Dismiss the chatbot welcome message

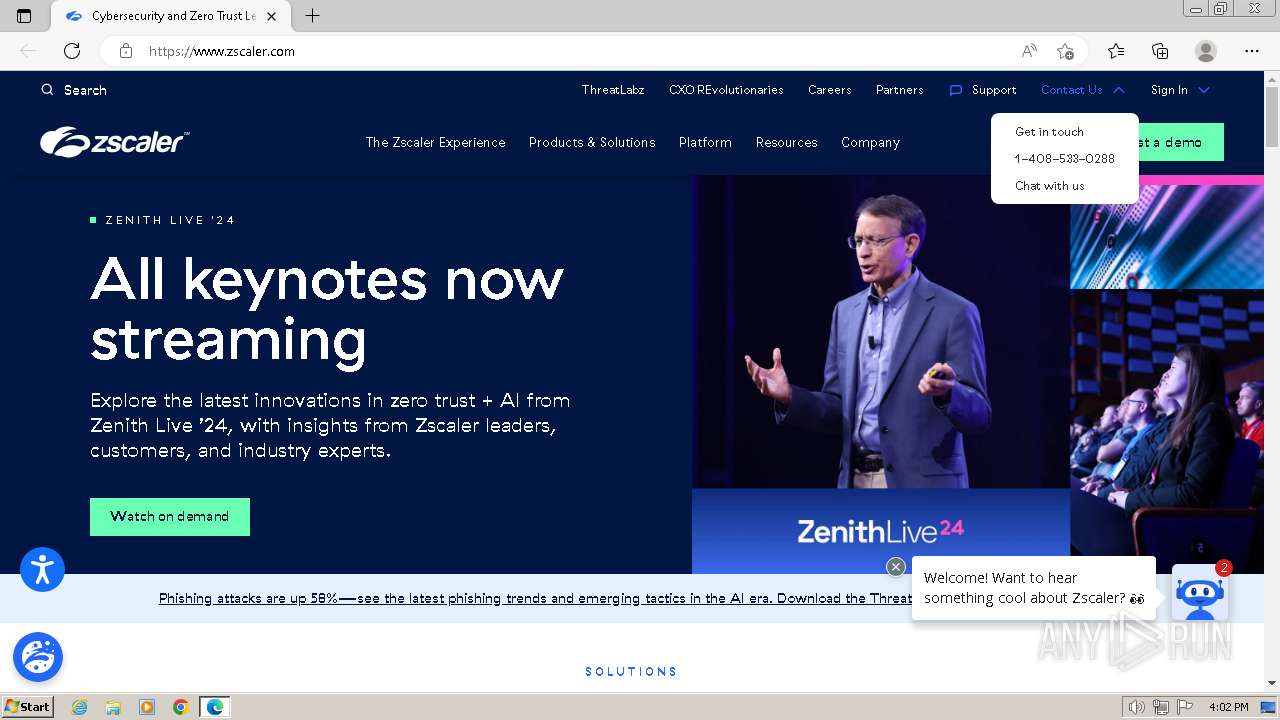(x=896, y=567)
